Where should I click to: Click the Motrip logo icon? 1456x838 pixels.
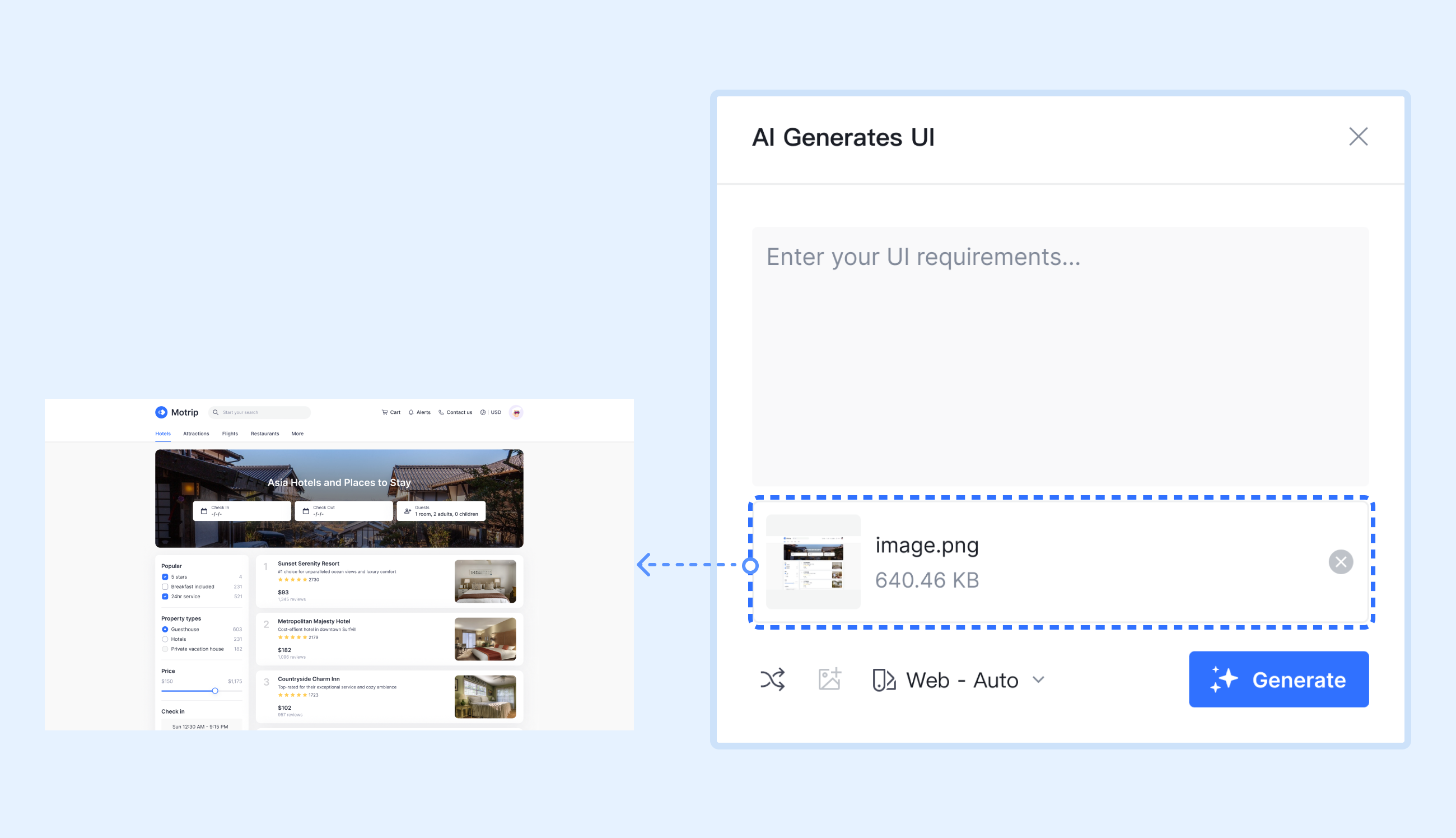[x=161, y=412]
